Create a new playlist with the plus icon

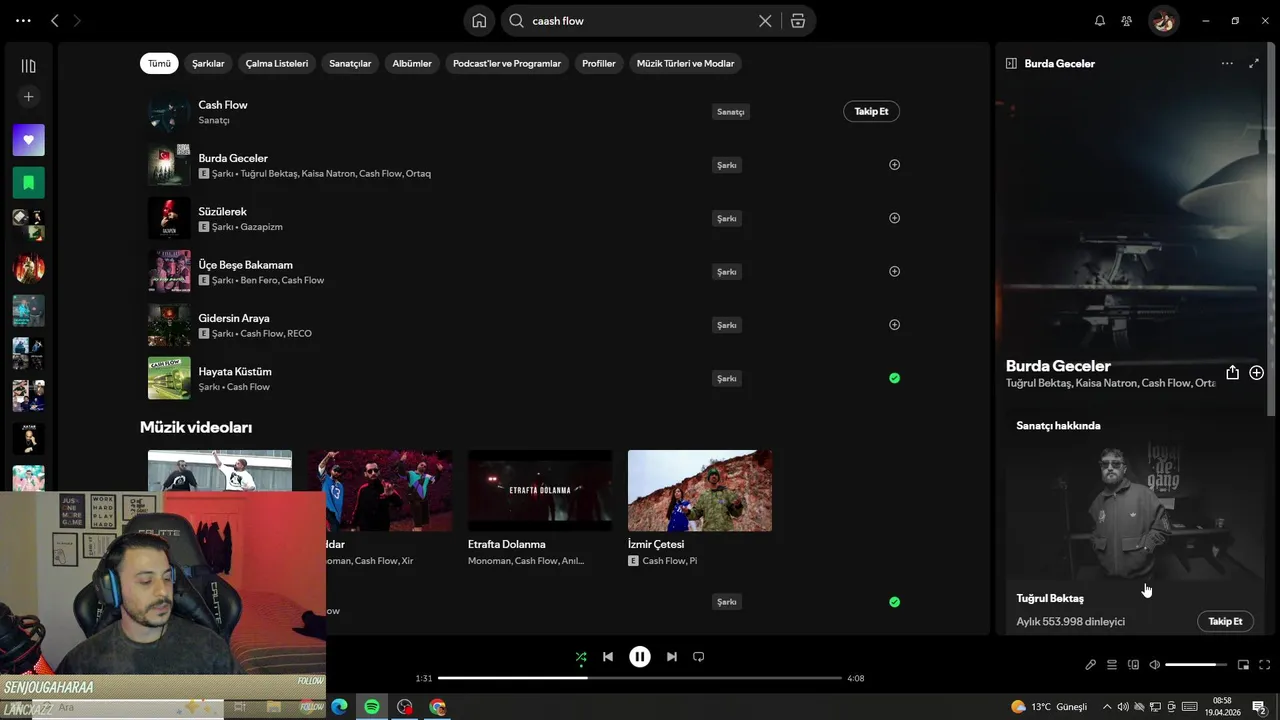tap(28, 97)
